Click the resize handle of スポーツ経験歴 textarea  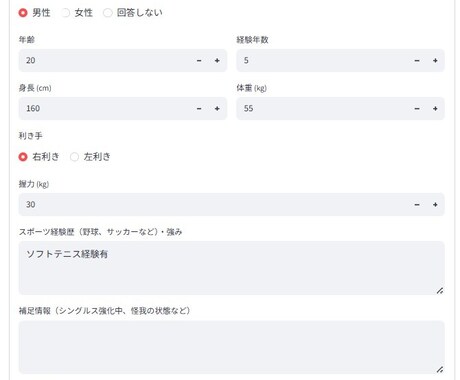[440, 291]
